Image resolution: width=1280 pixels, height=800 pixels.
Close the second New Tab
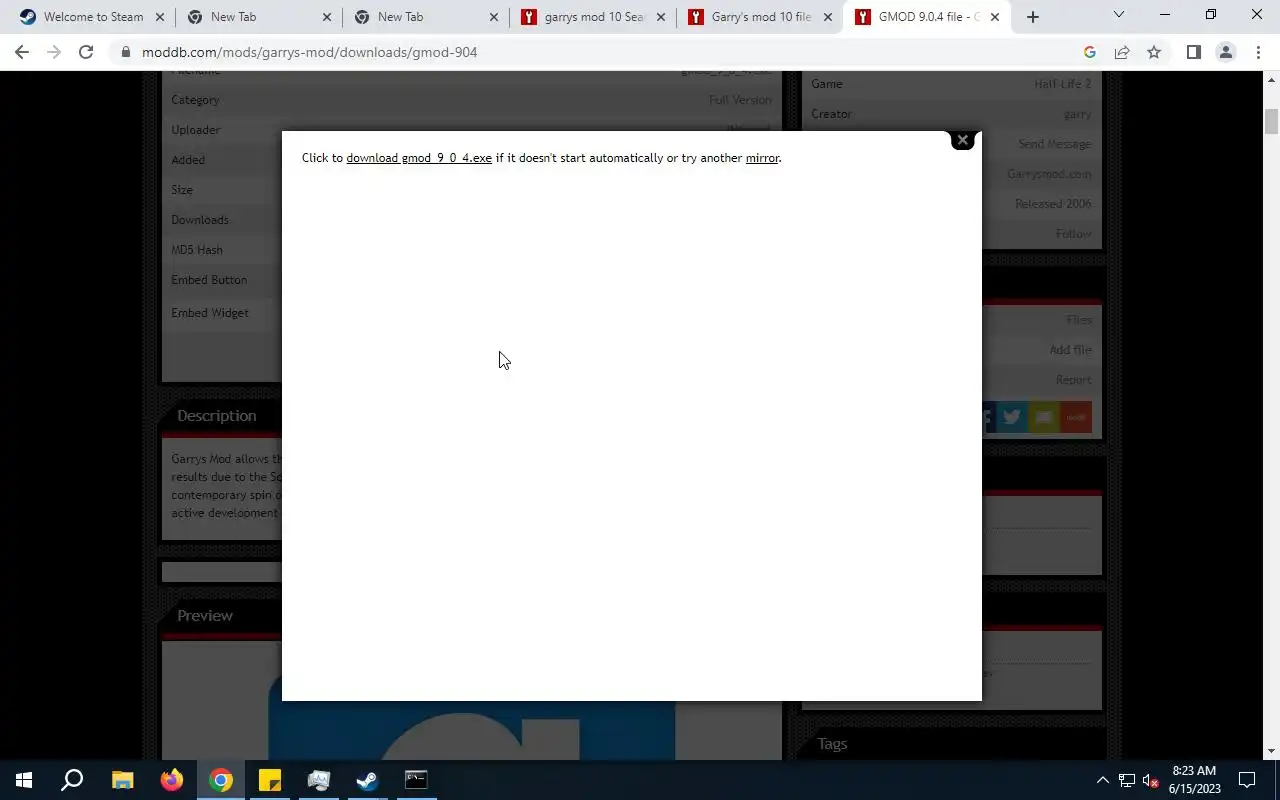tap(494, 17)
